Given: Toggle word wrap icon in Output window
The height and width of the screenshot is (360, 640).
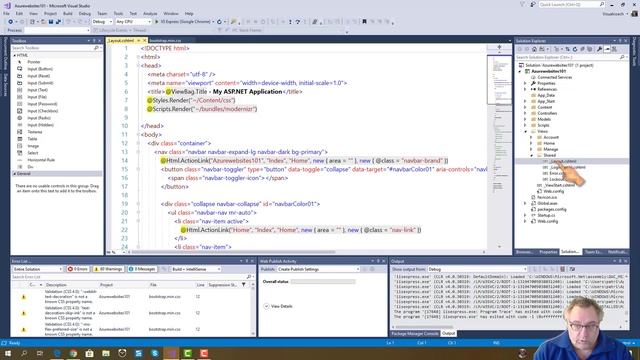Looking at the screenshot, I should 572,269.
